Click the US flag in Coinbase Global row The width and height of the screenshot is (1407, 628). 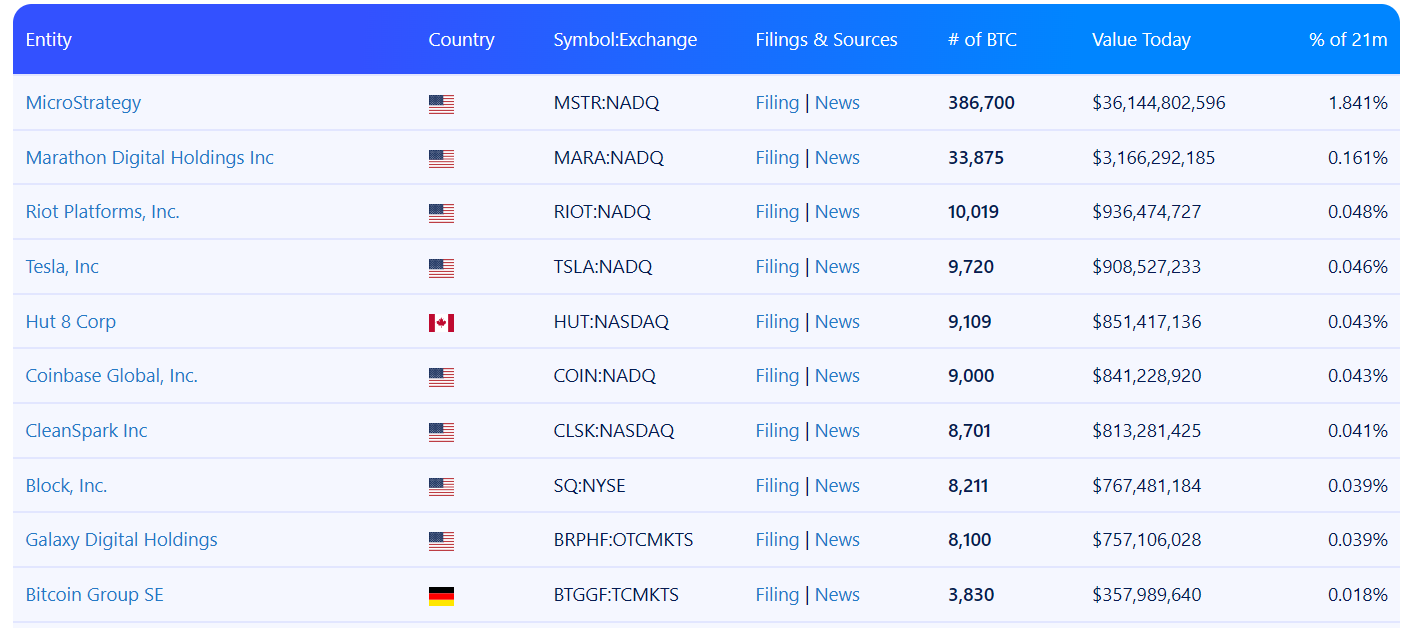coord(441,377)
